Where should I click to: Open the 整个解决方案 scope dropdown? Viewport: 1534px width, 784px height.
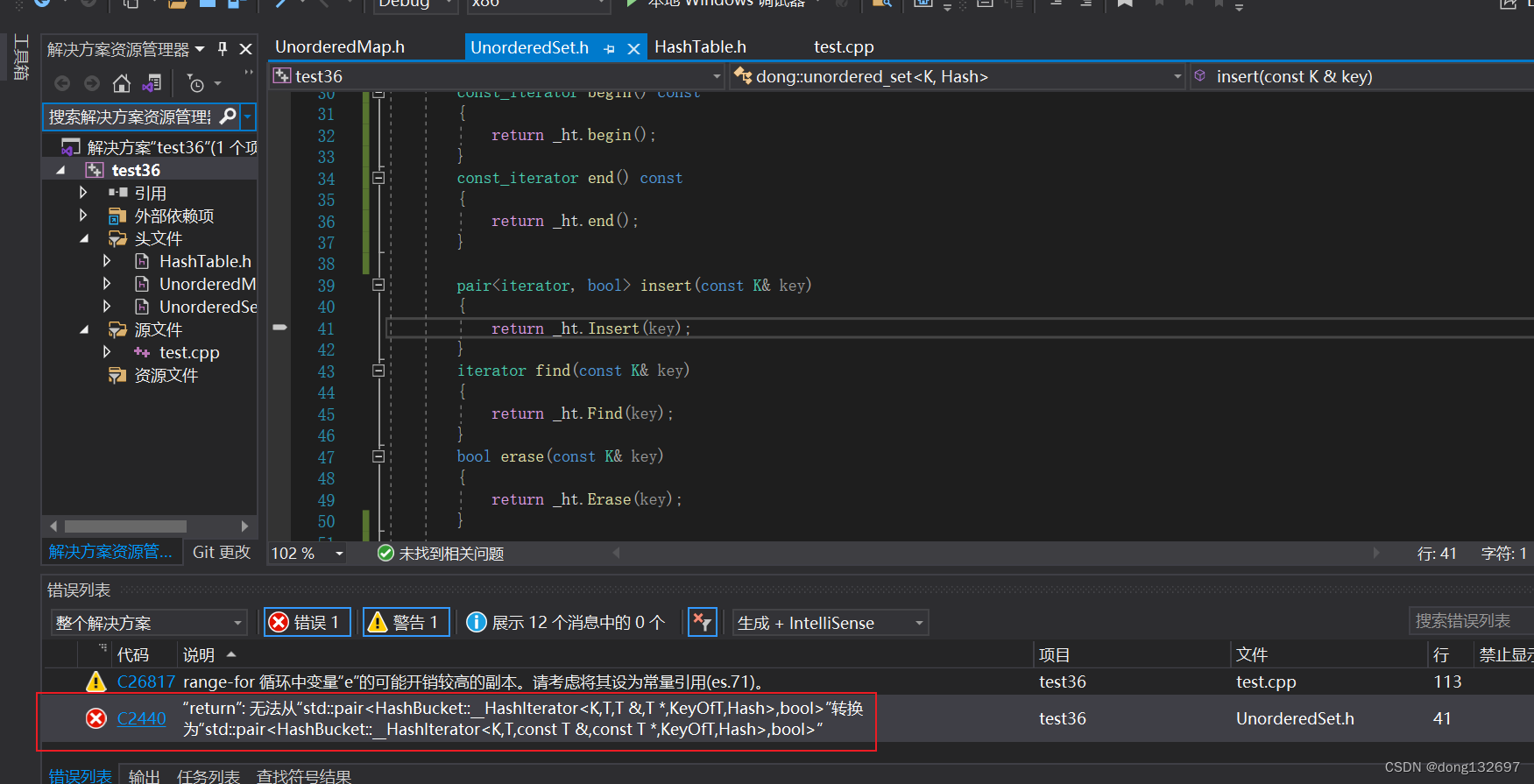(148, 623)
